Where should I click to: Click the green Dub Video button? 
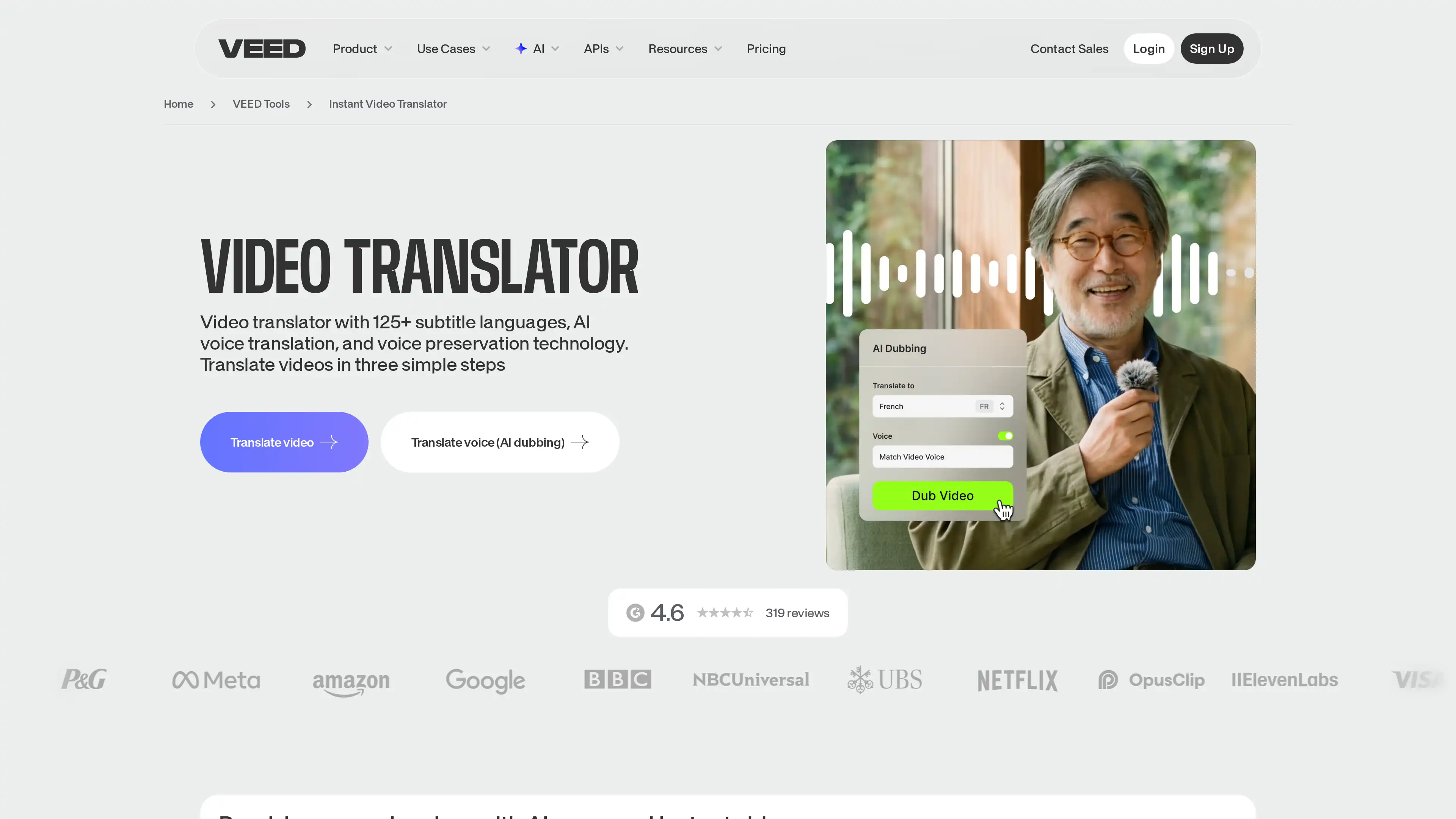pyautogui.click(x=942, y=496)
